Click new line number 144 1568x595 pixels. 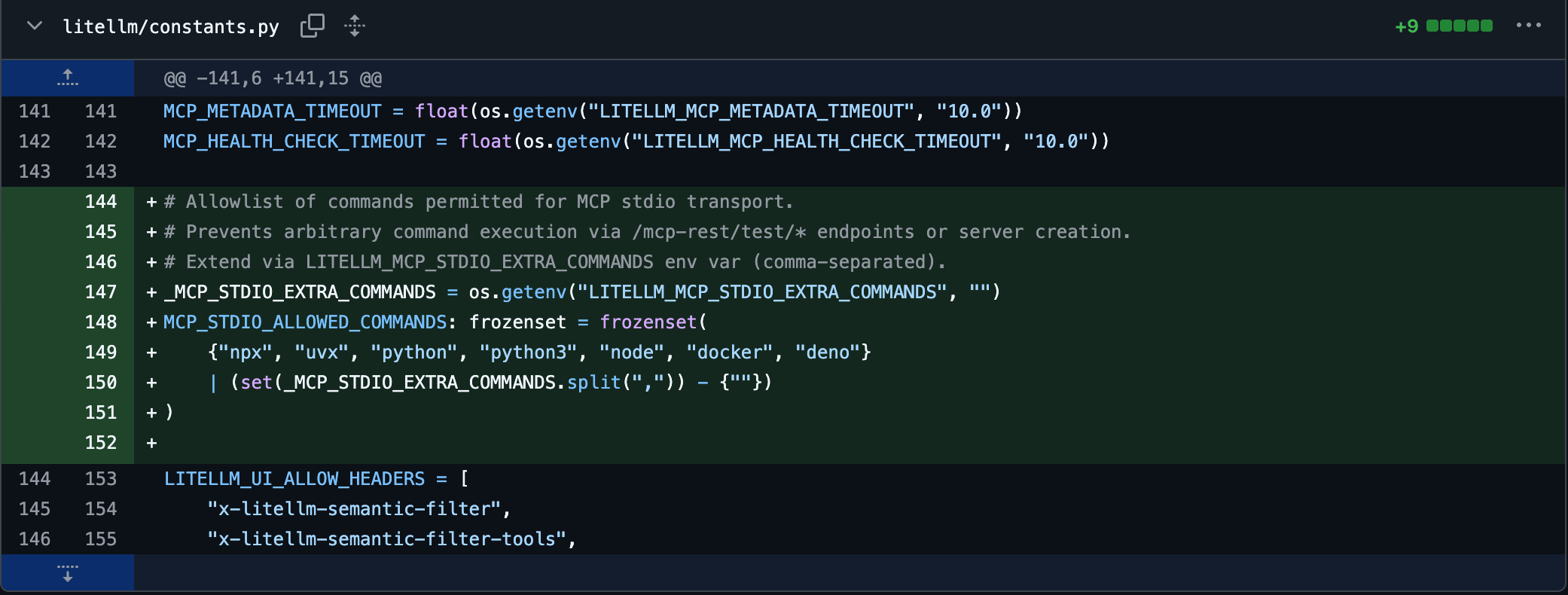(101, 202)
